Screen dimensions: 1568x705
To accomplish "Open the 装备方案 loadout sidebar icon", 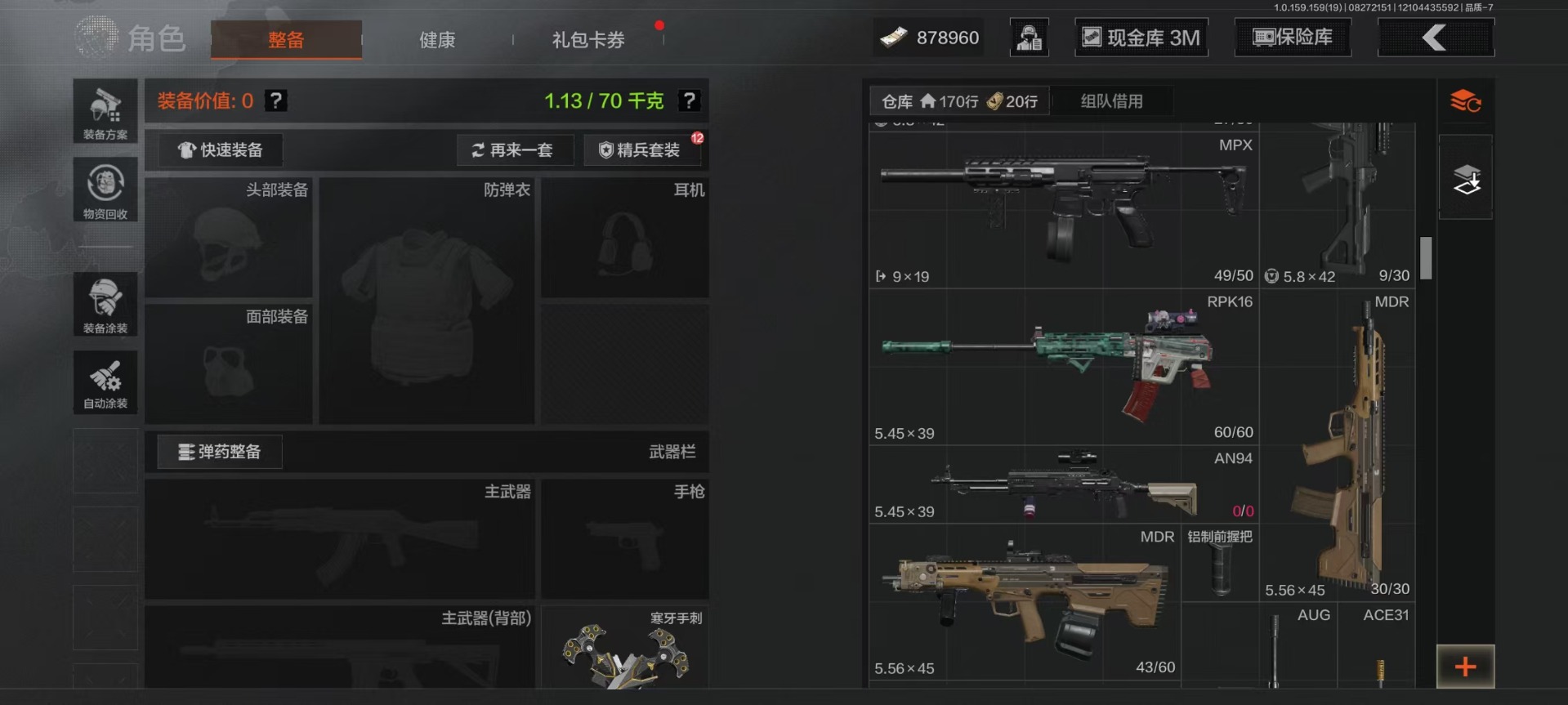I will [x=105, y=111].
